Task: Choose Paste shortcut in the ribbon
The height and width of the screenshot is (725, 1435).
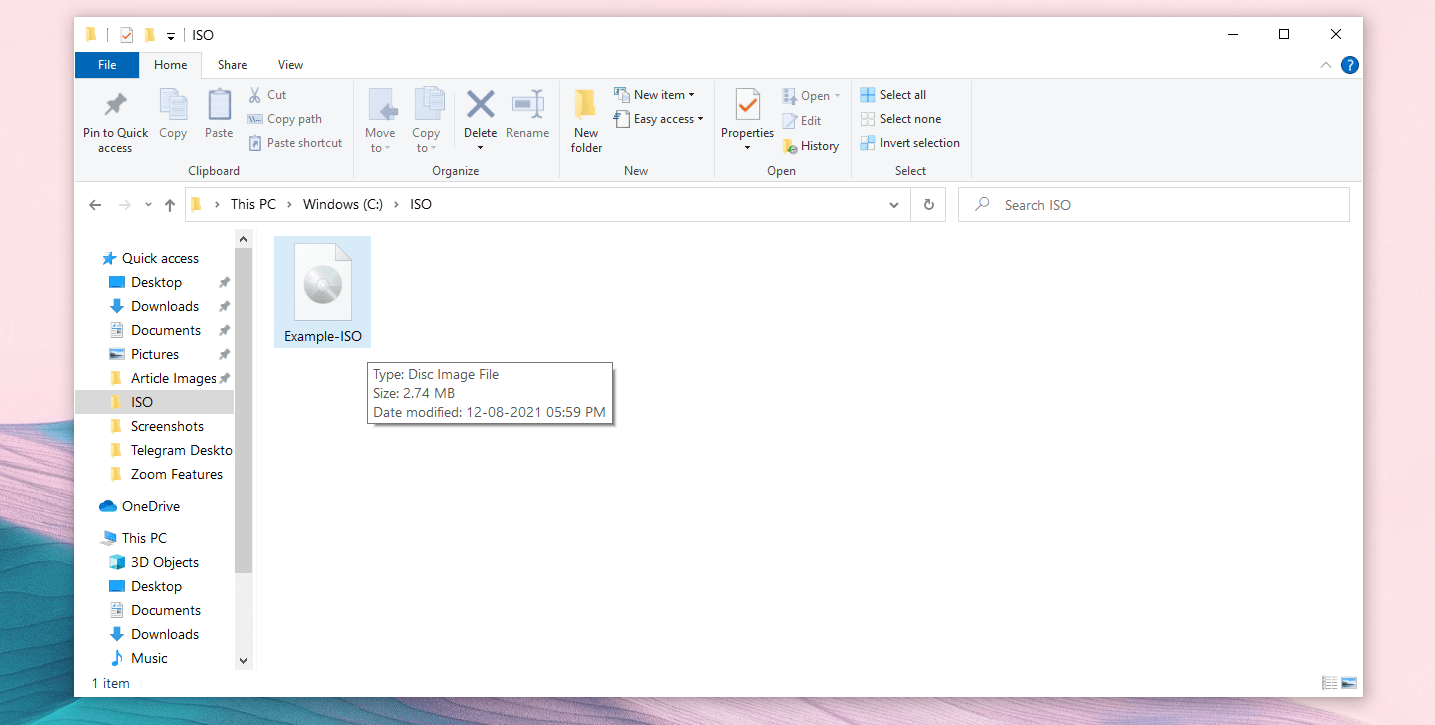Action: pyautogui.click(x=295, y=143)
